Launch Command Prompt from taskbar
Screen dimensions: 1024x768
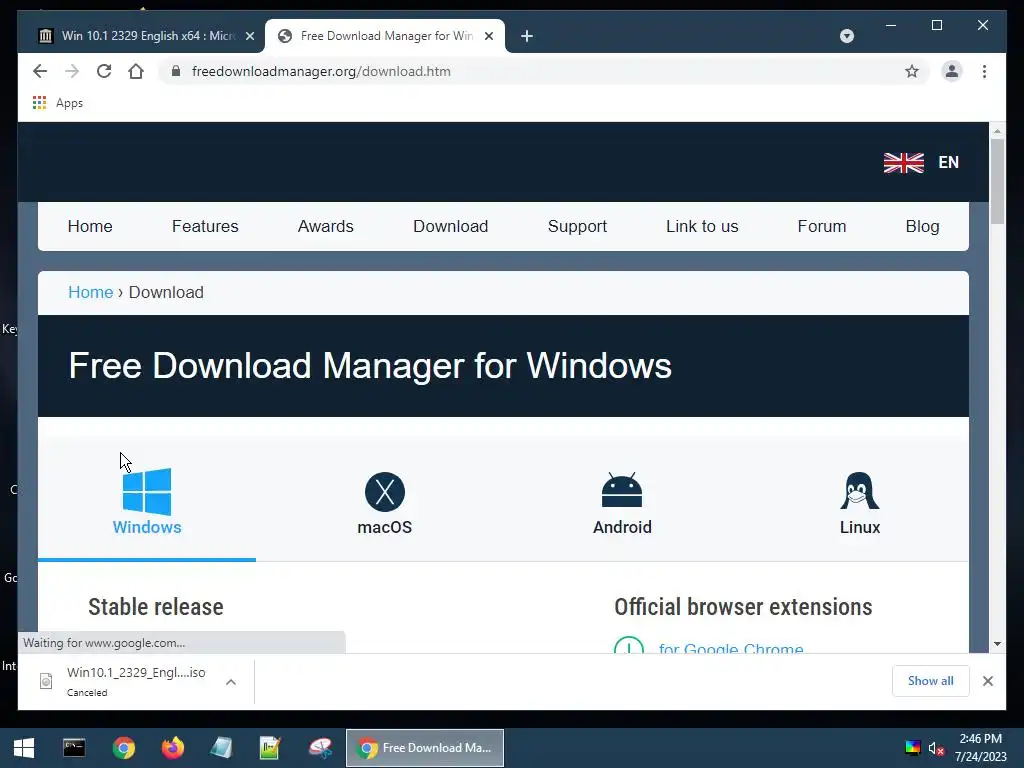point(74,748)
